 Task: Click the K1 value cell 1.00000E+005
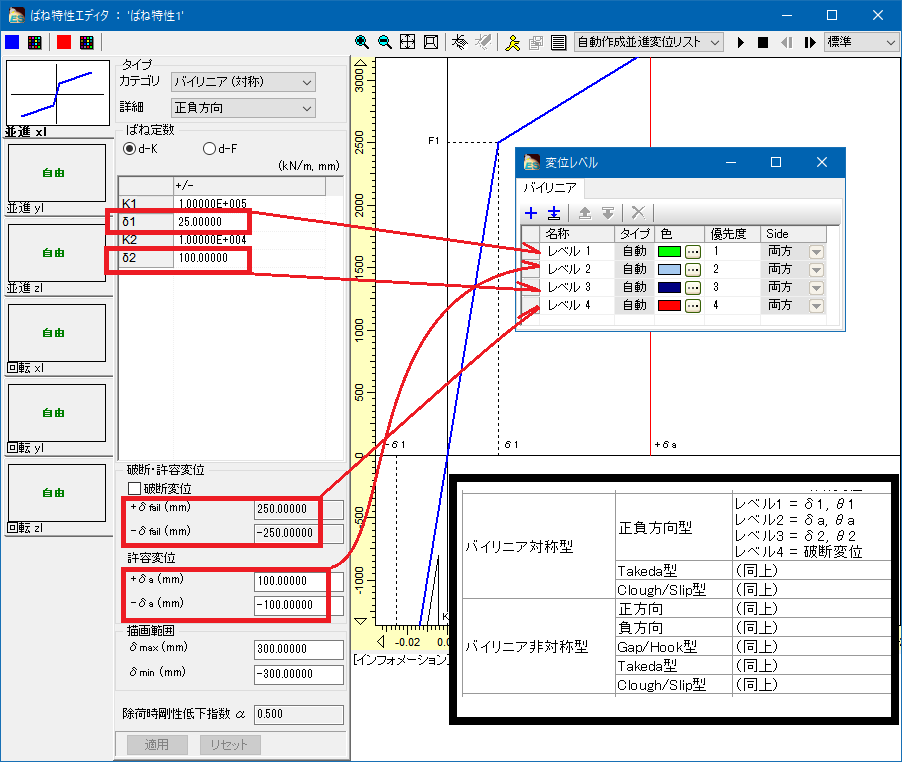[249, 204]
